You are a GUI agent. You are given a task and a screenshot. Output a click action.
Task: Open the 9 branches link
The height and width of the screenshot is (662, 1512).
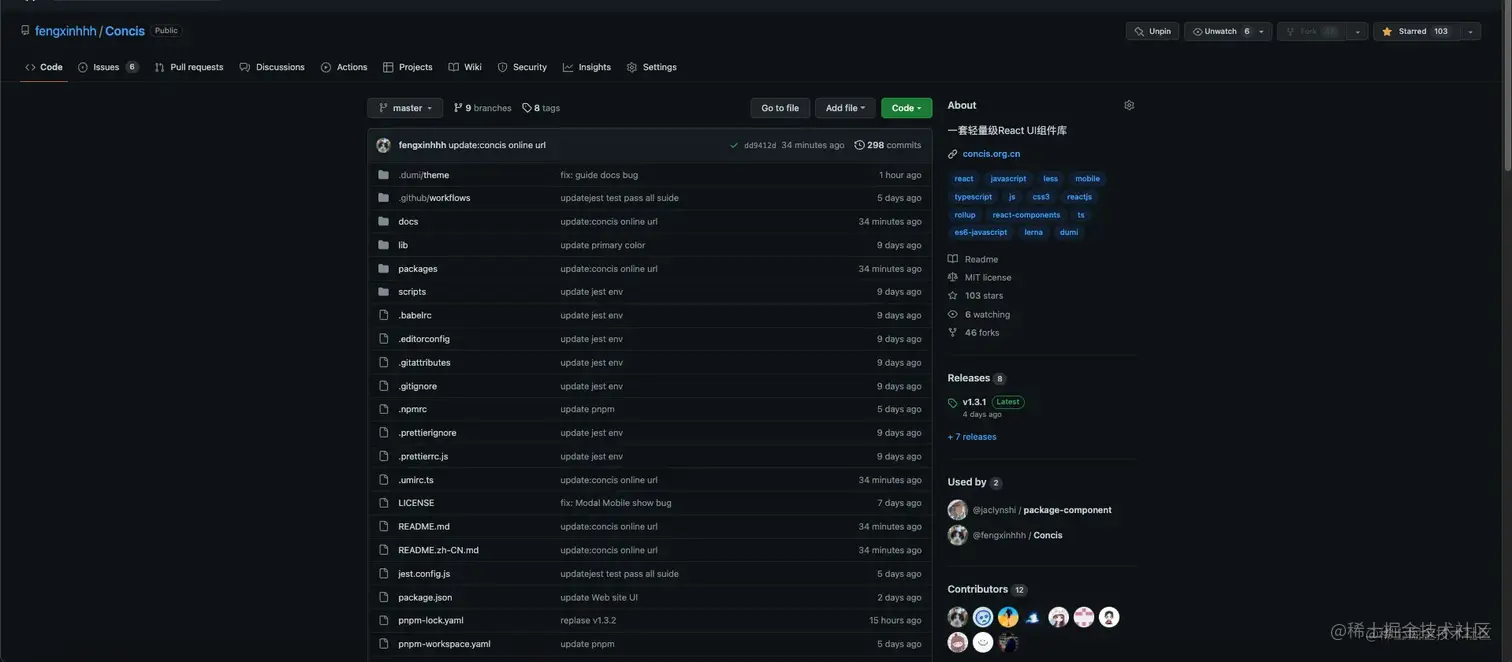(482, 108)
